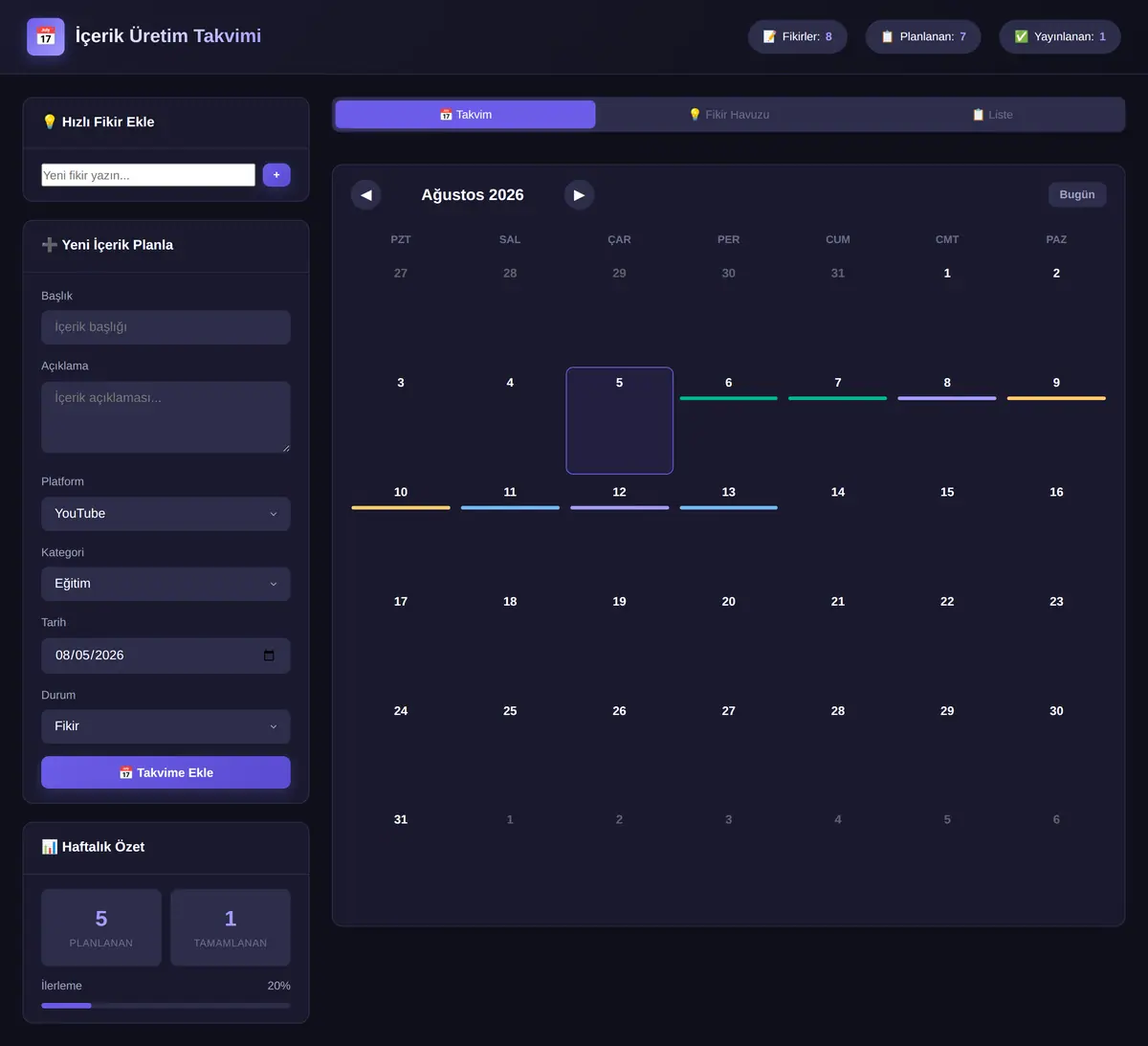Click the calendar app logo icon
Screen dimensions: 1148x1046
46,36
